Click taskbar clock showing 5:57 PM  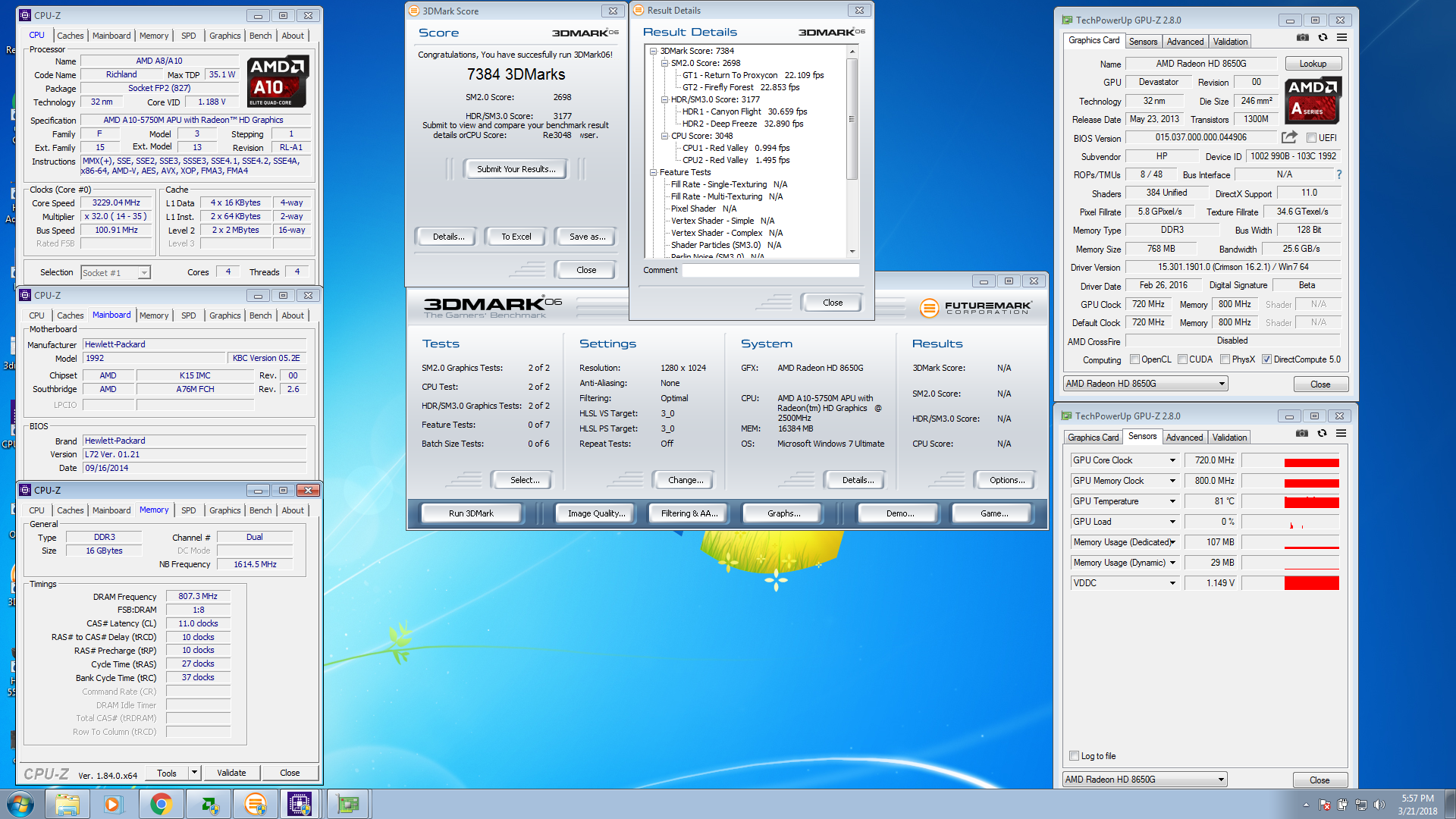[x=1417, y=805]
